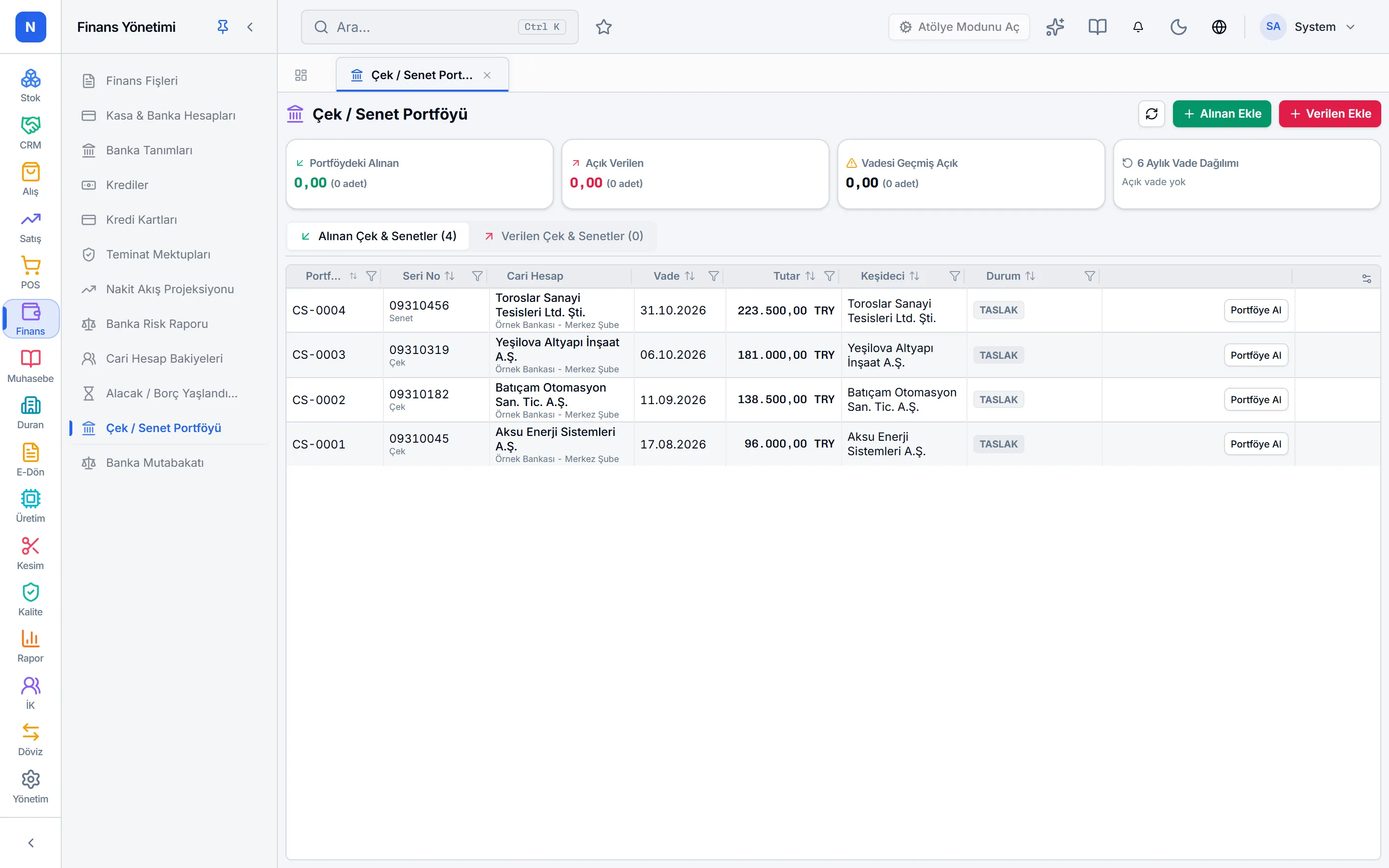Click Portföye Al for CS-0004

pyautogui.click(x=1255, y=310)
